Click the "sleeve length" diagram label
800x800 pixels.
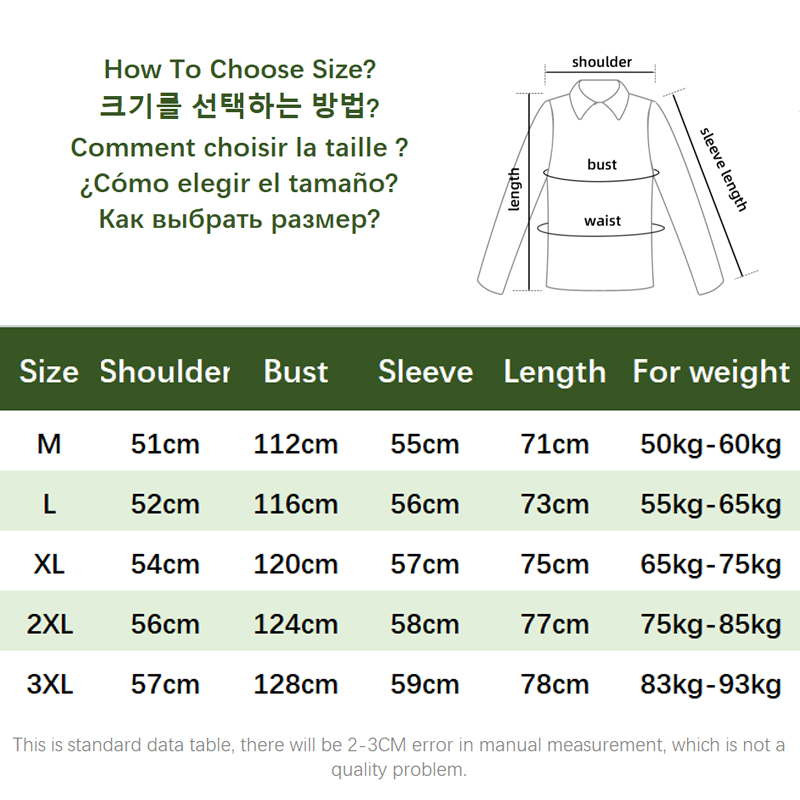click(724, 168)
